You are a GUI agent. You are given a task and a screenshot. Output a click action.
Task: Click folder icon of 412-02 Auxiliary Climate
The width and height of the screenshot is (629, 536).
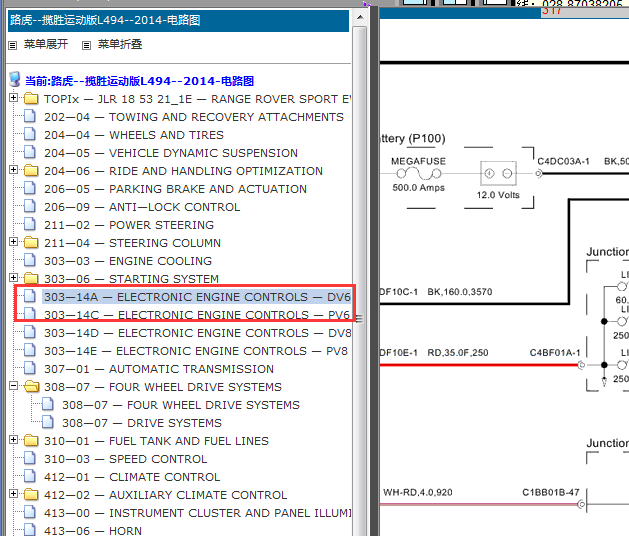[x=31, y=494]
